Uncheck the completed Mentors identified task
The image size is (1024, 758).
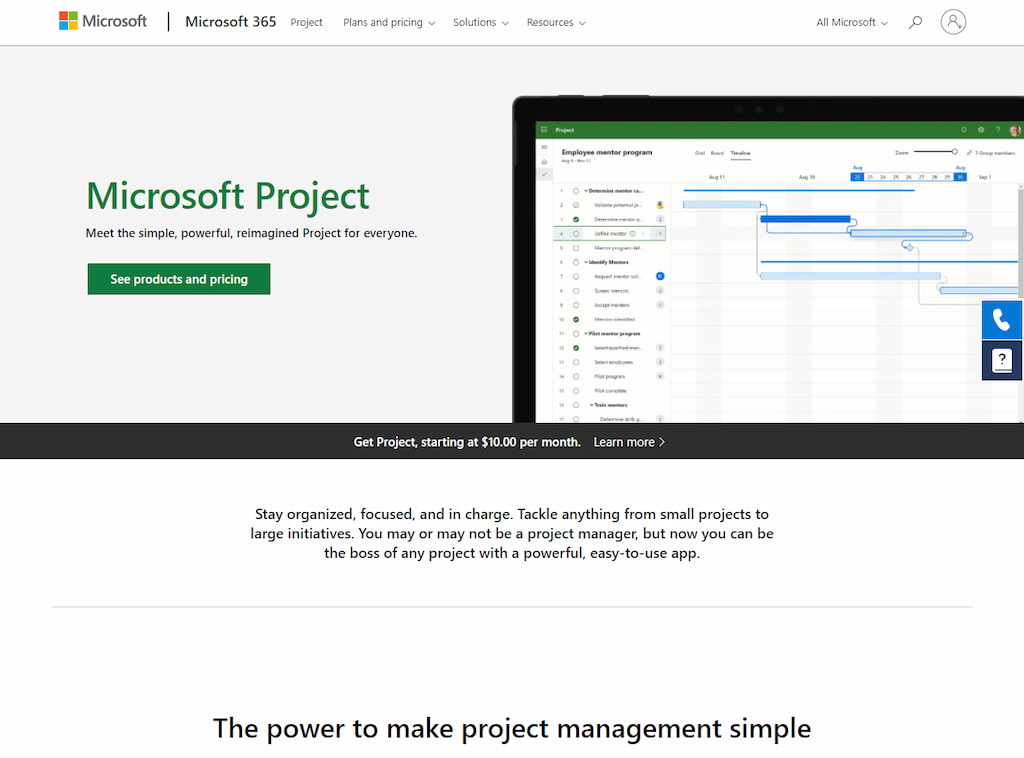(576, 319)
